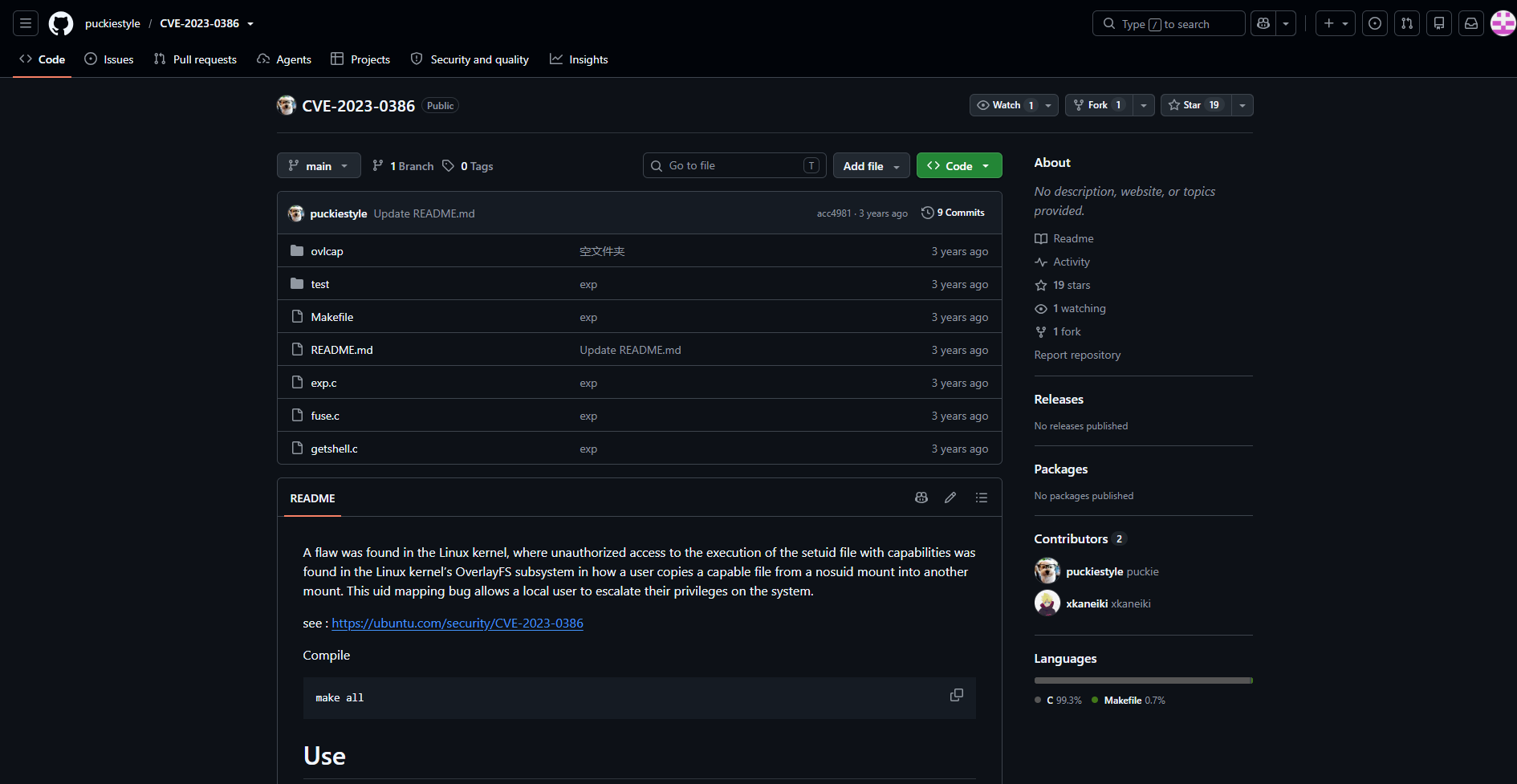Viewport: 1517px width, 784px height.
Task: Open commit acc4981 hash link
Action: 834,213
